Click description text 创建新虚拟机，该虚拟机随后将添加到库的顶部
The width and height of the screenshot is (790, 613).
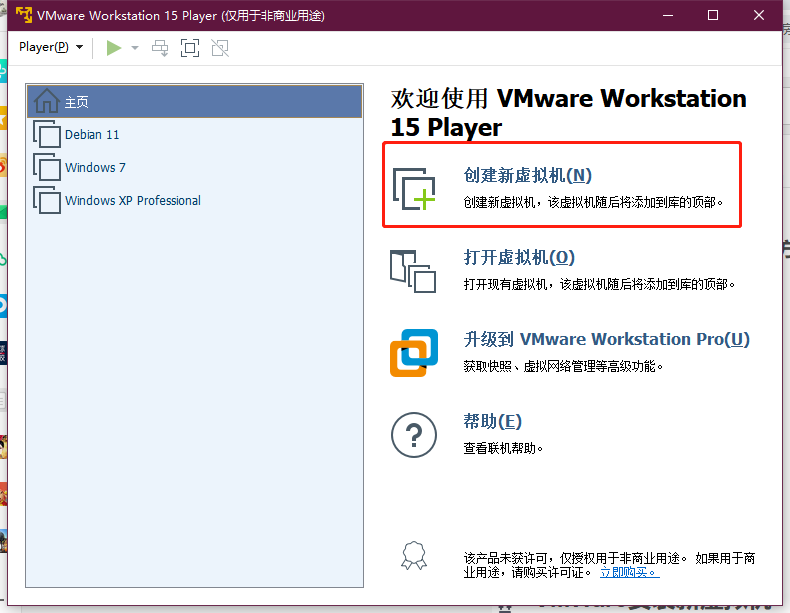[x=593, y=202]
